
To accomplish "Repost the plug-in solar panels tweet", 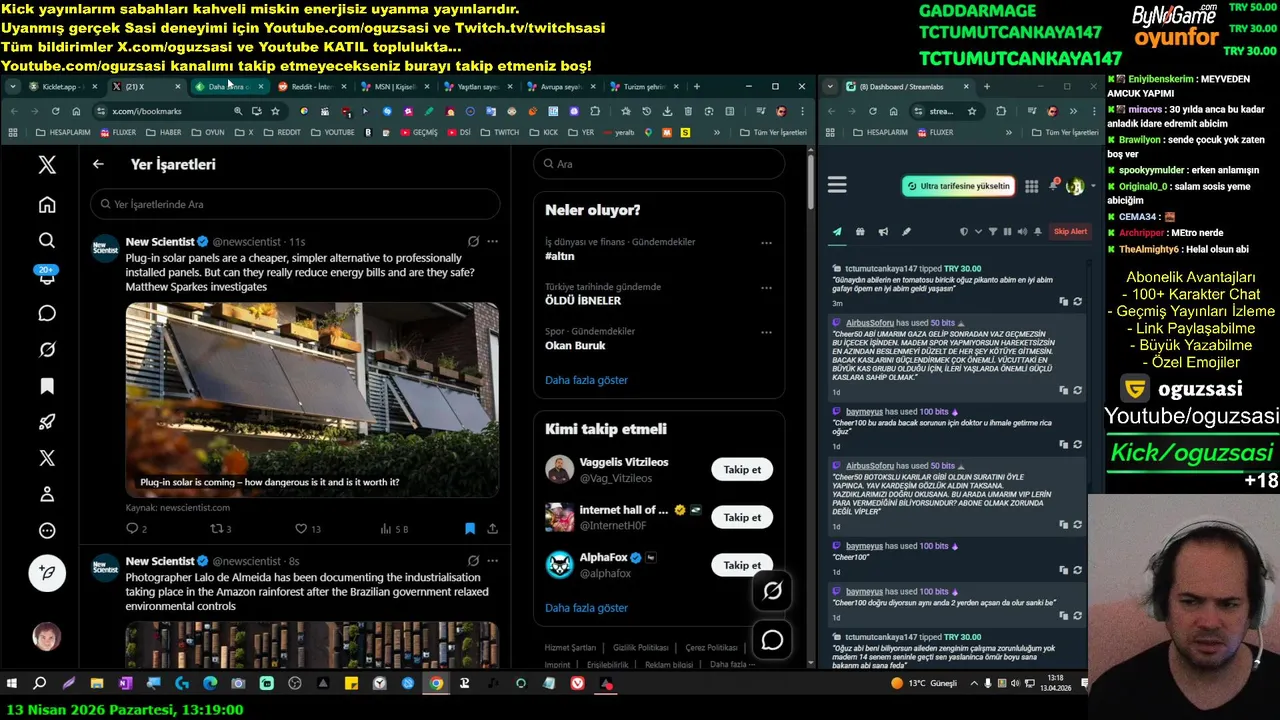I will point(215,529).
